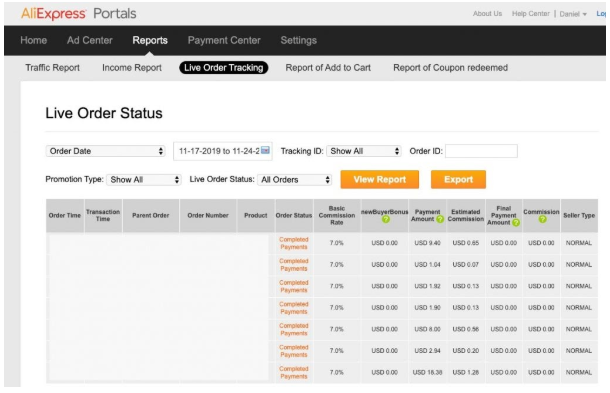
Task: Click Completed Payments in the USD 18.38 row
Action: (x=294, y=372)
